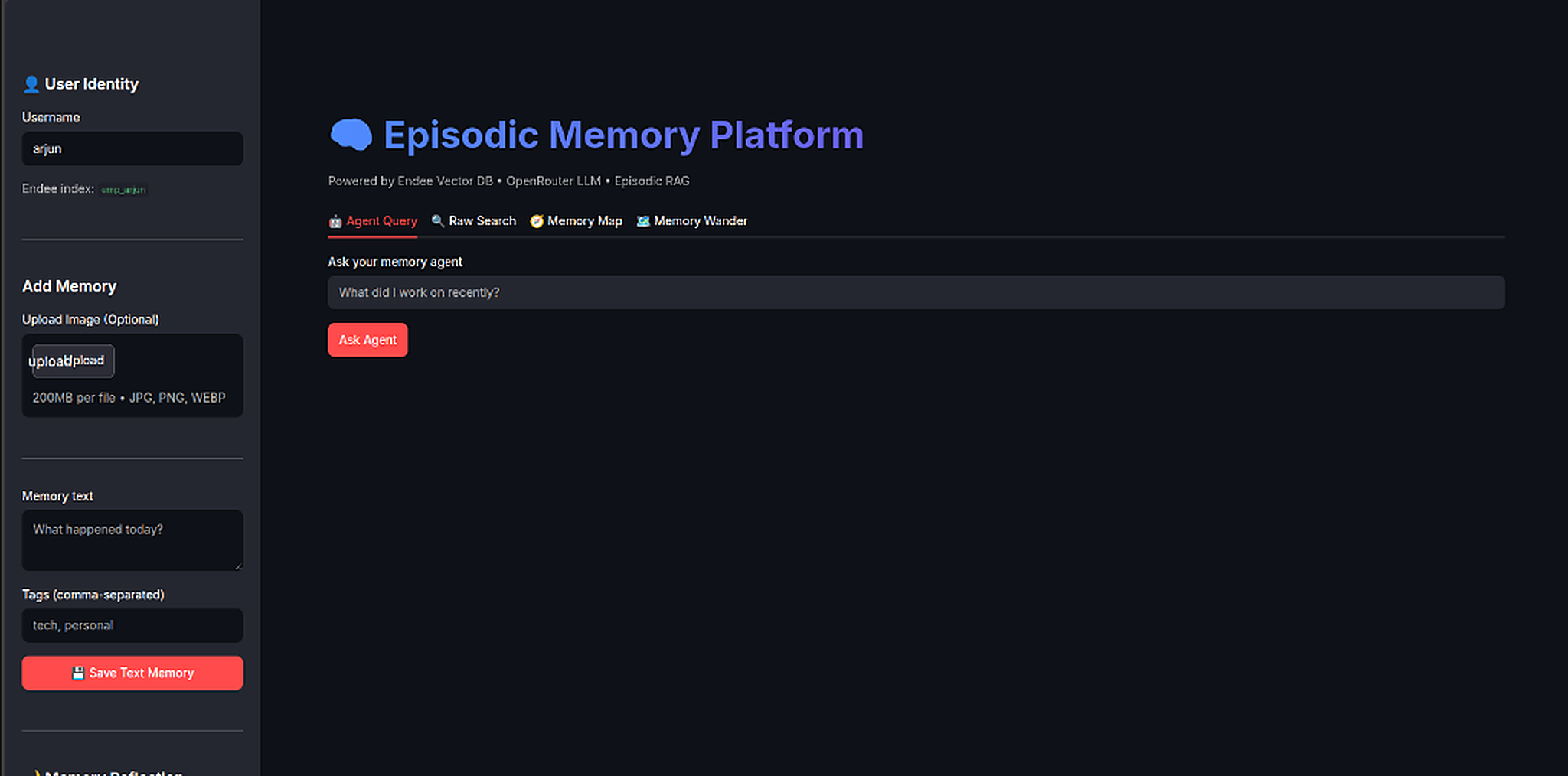Click the Save Text Memory button

tap(132, 673)
